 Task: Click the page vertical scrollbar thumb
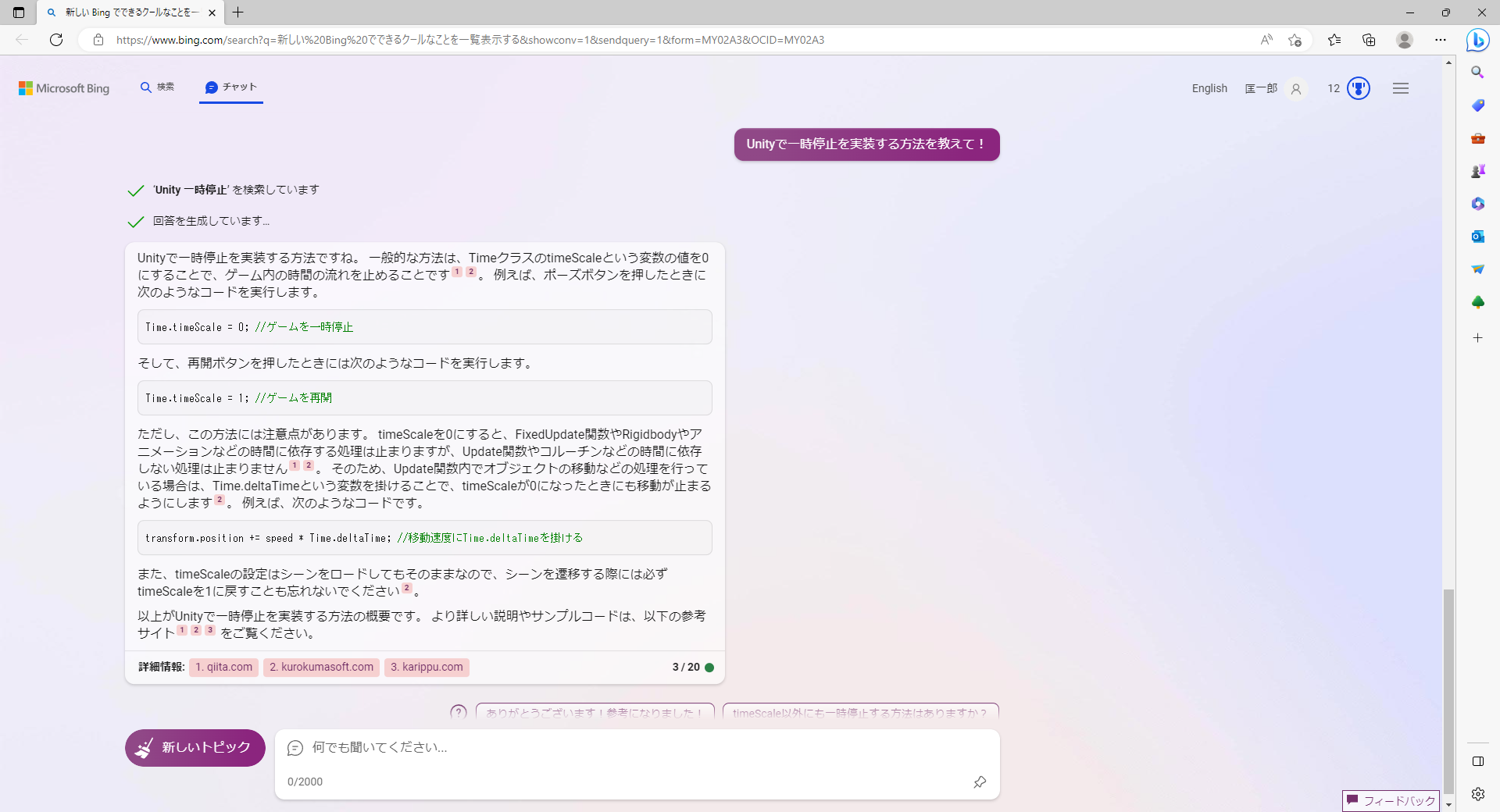tap(1448, 690)
